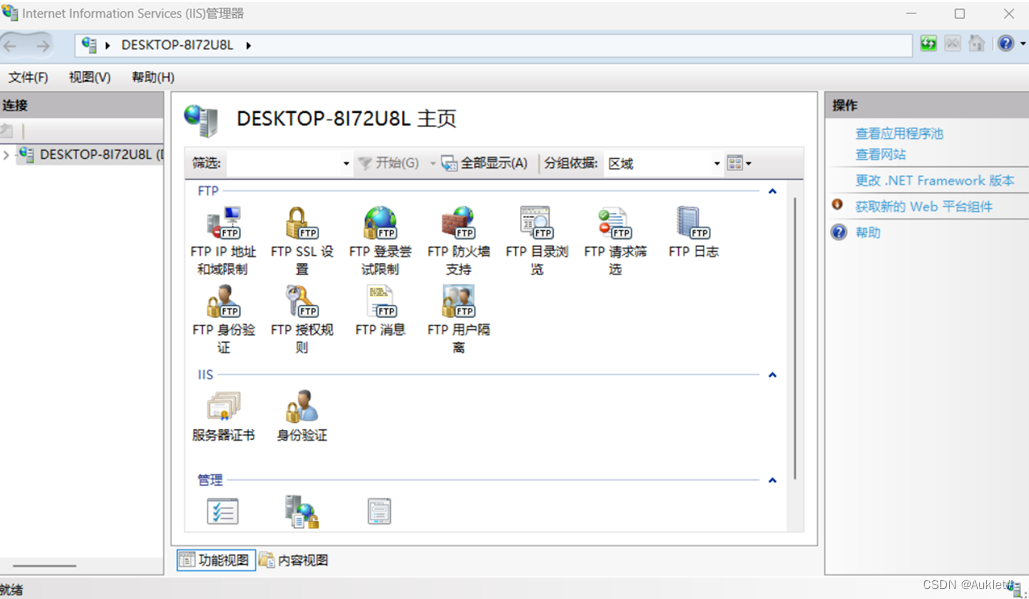Open FTP 授权规则 feature
1029x599 pixels.
(x=302, y=320)
